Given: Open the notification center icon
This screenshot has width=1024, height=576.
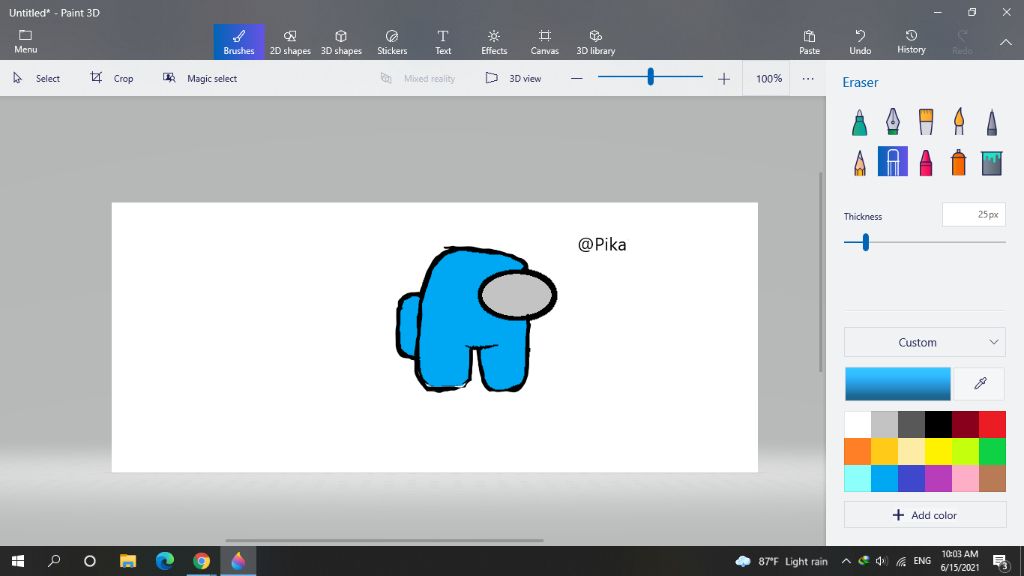Looking at the screenshot, I should coord(1001,561).
